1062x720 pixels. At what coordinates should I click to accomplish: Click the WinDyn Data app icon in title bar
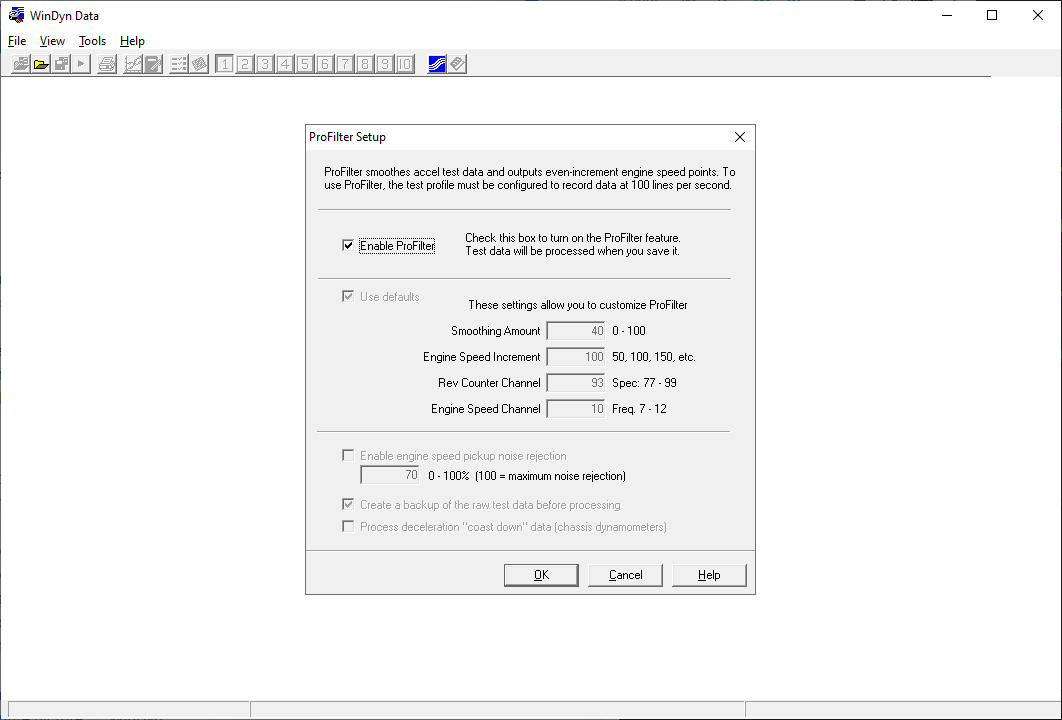coord(16,15)
